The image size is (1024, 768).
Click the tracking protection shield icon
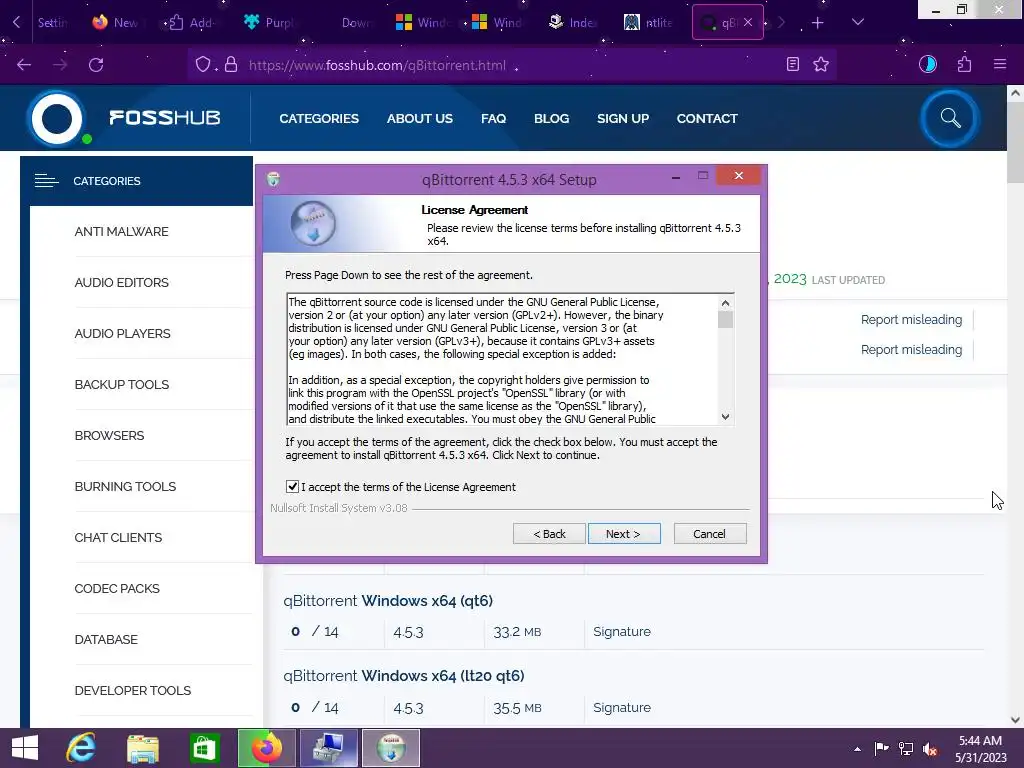click(x=203, y=65)
